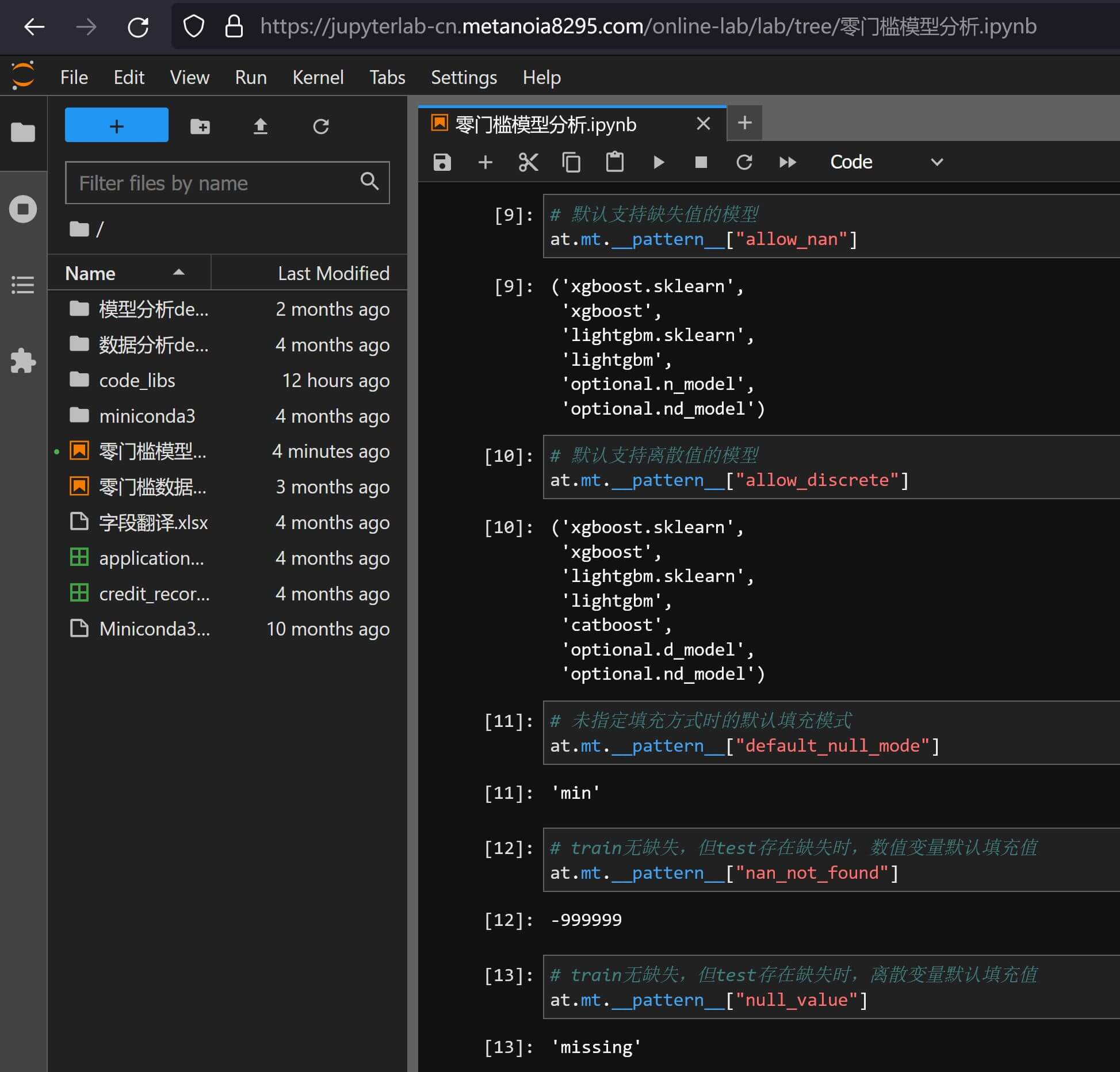
Task: Open the code_libs folder
Action: point(137,380)
